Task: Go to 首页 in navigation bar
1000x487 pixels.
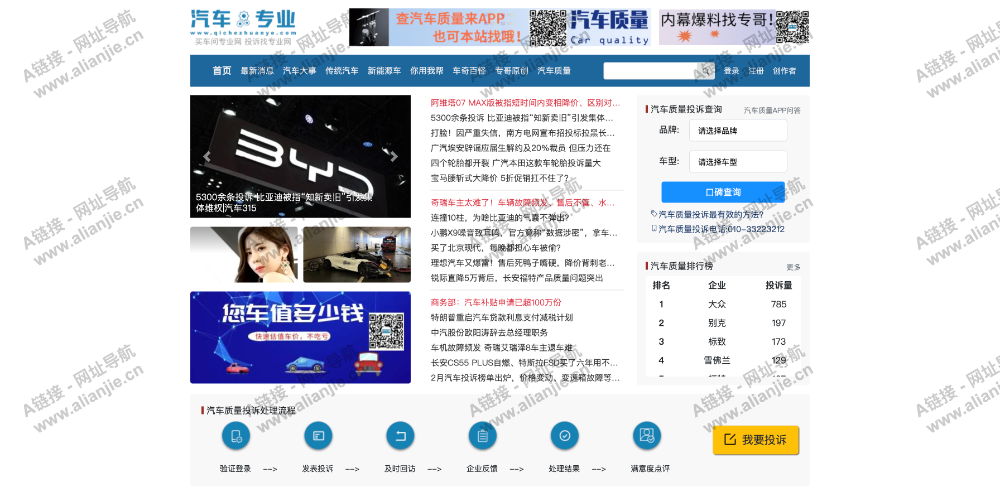Action: click(x=222, y=71)
